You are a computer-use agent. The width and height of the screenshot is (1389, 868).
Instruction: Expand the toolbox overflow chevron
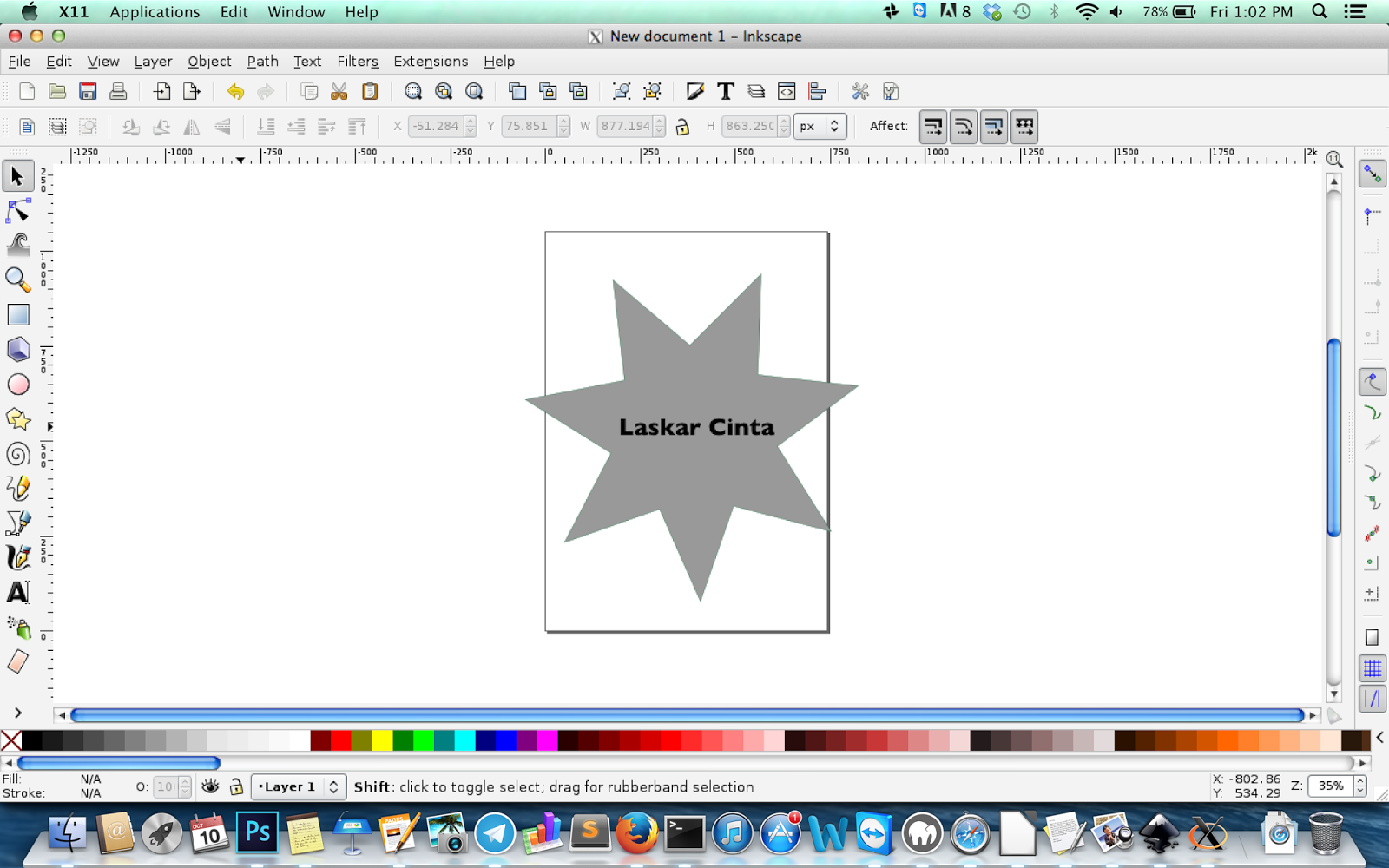click(x=17, y=713)
